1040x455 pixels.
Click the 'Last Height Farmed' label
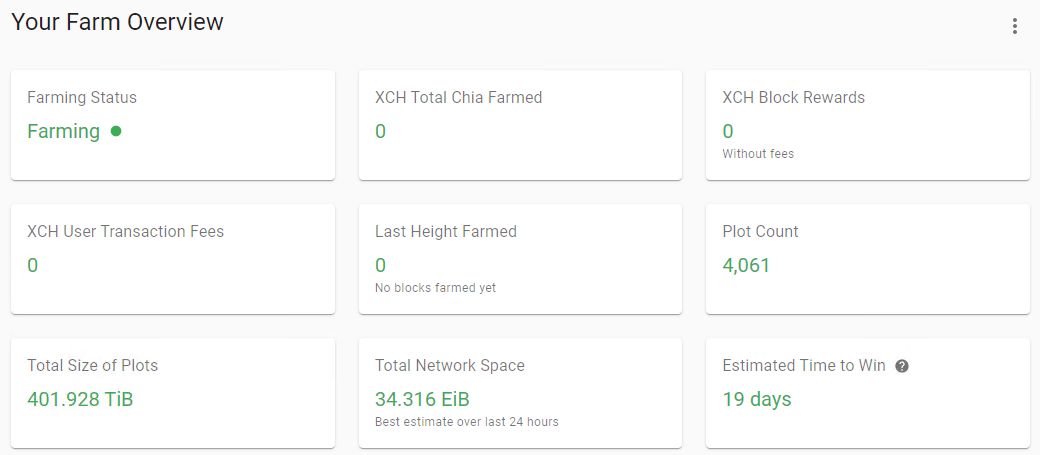click(445, 232)
